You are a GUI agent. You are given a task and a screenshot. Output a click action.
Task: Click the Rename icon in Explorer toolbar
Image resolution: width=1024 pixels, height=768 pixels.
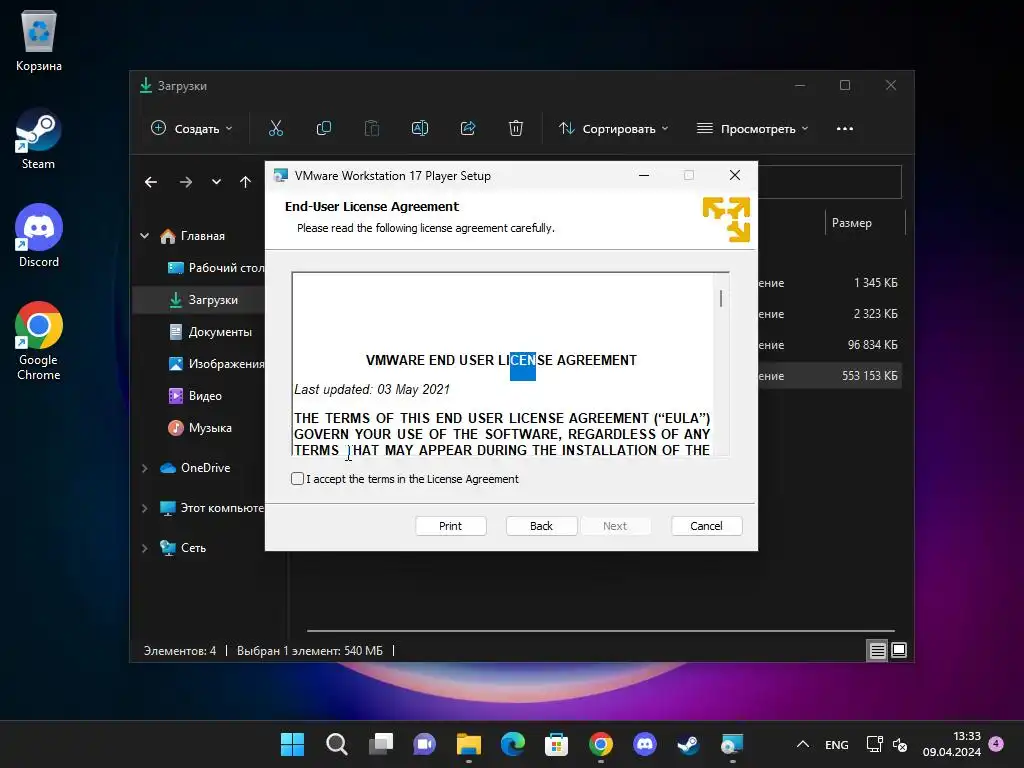click(x=420, y=129)
